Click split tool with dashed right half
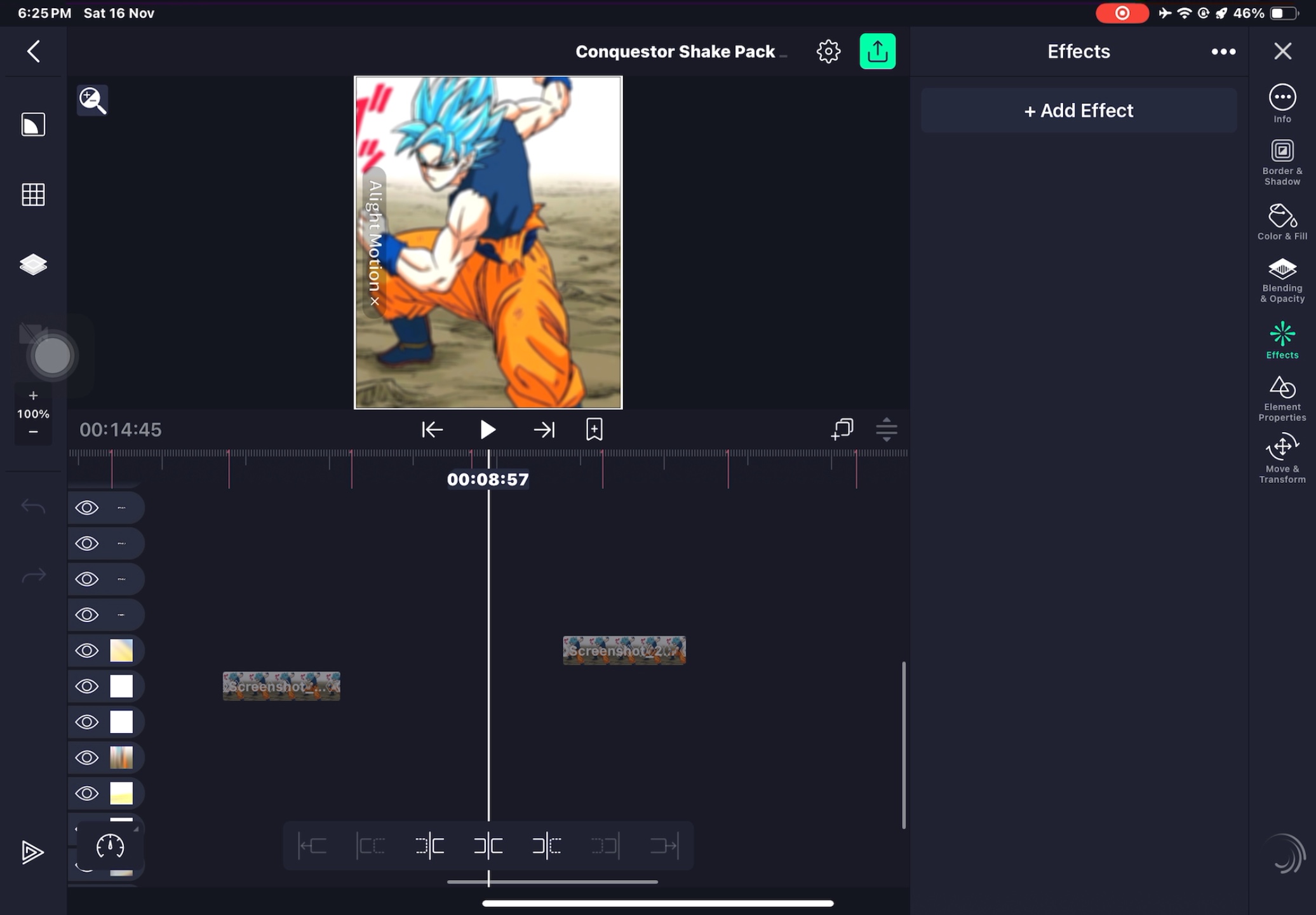1316x915 pixels. click(547, 846)
